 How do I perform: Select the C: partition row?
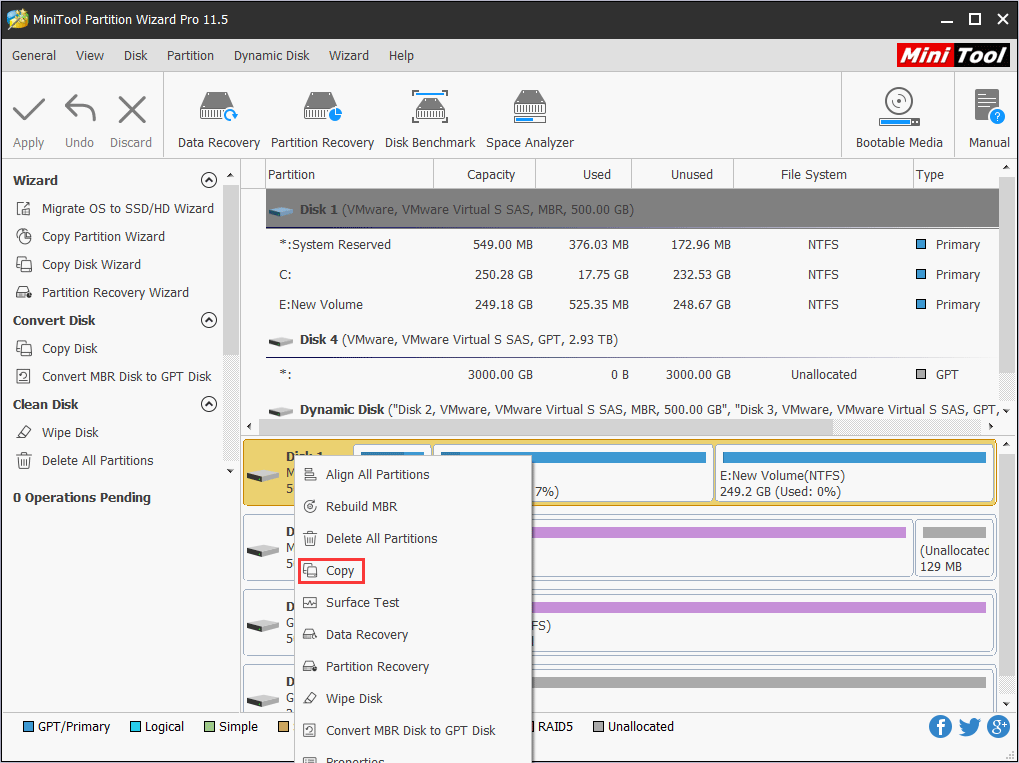632,274
